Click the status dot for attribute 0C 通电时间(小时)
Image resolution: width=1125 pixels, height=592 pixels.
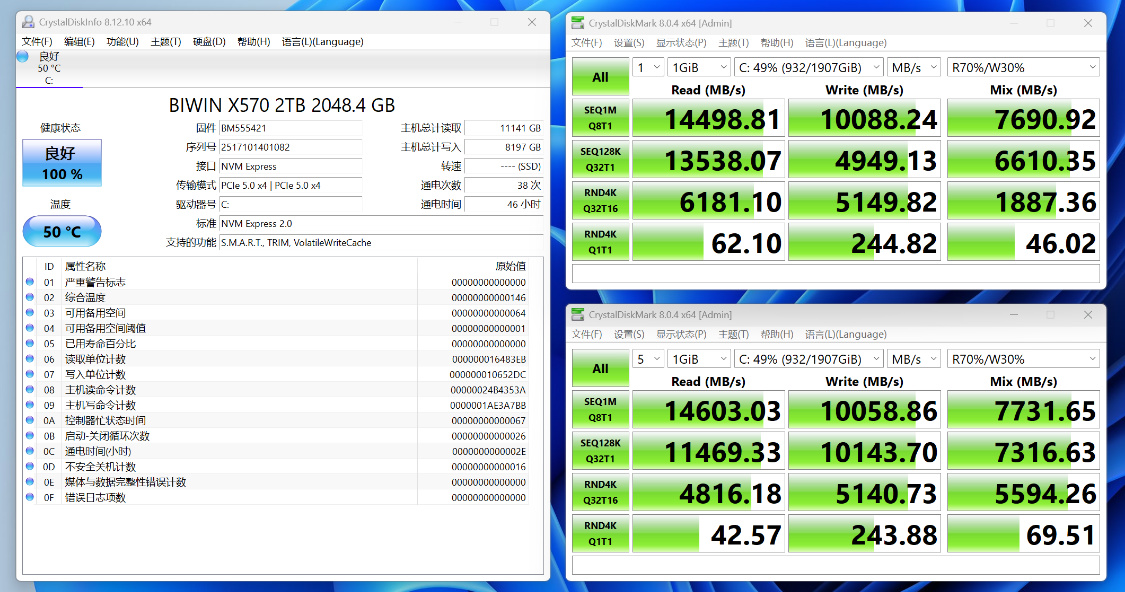[30, 451]
